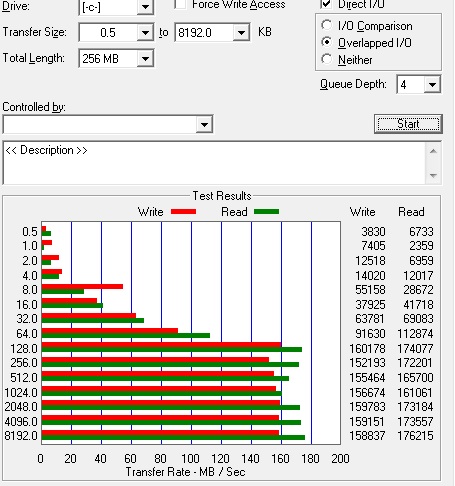Click the 8.0 KB write bar in chart

(82, 286)
